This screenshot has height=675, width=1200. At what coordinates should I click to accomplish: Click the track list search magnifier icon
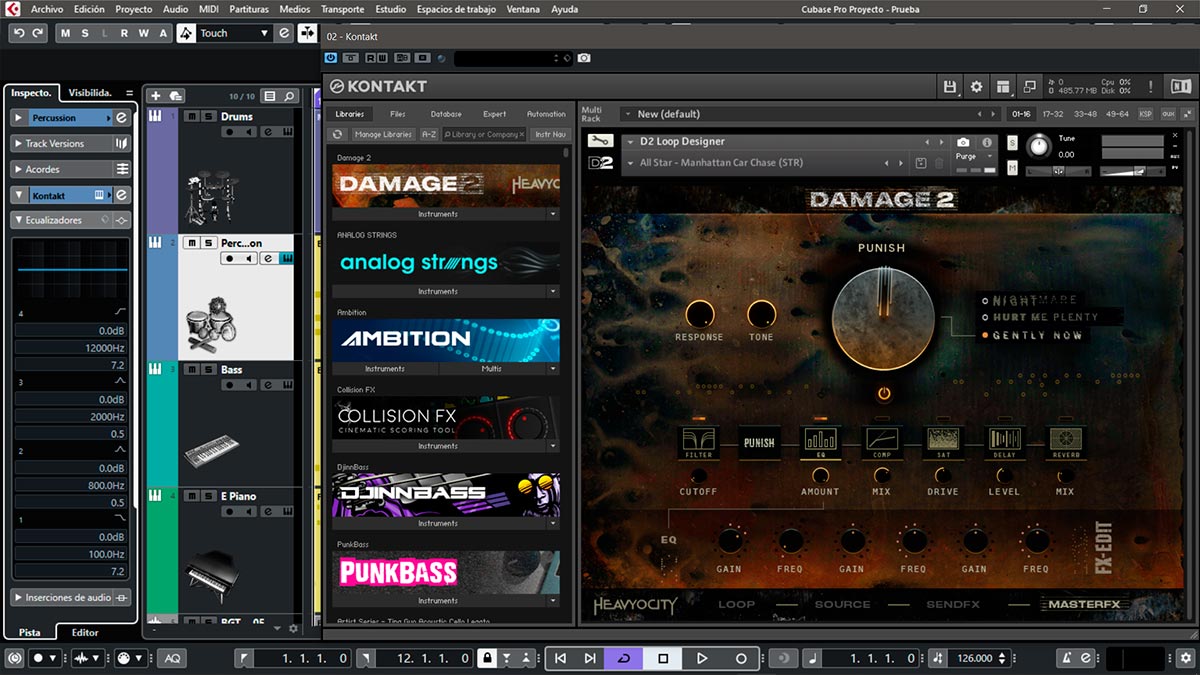[289, 96]
